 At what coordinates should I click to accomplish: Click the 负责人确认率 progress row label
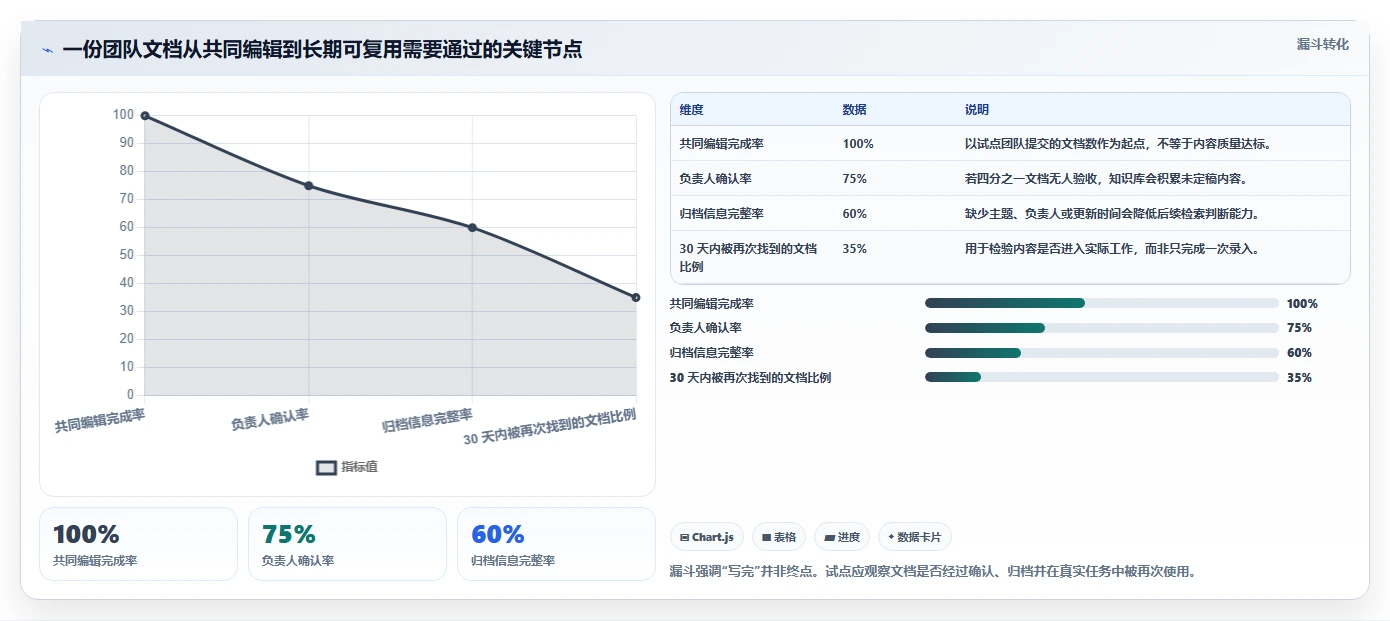tap(705, 328)
